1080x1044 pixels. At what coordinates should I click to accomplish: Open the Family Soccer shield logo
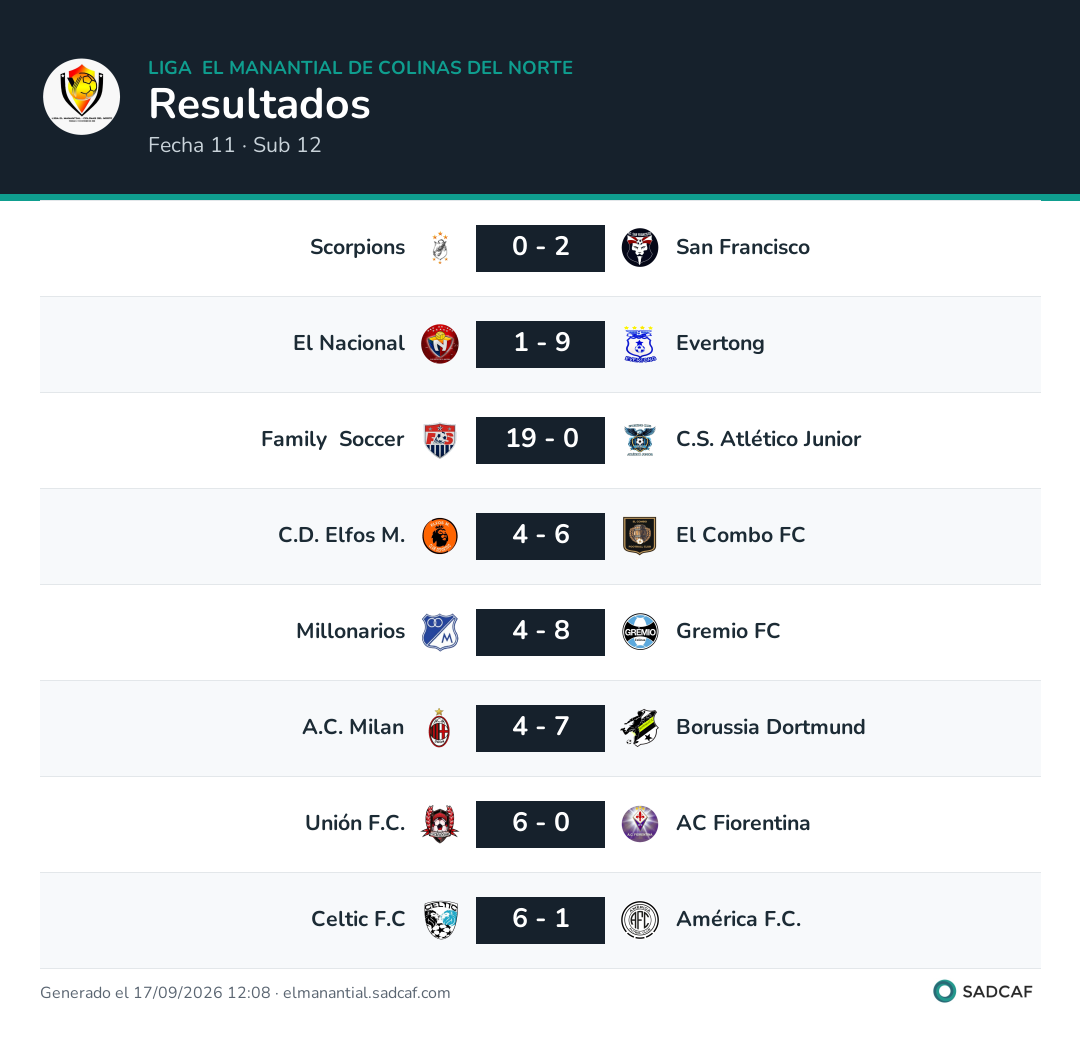440,440
